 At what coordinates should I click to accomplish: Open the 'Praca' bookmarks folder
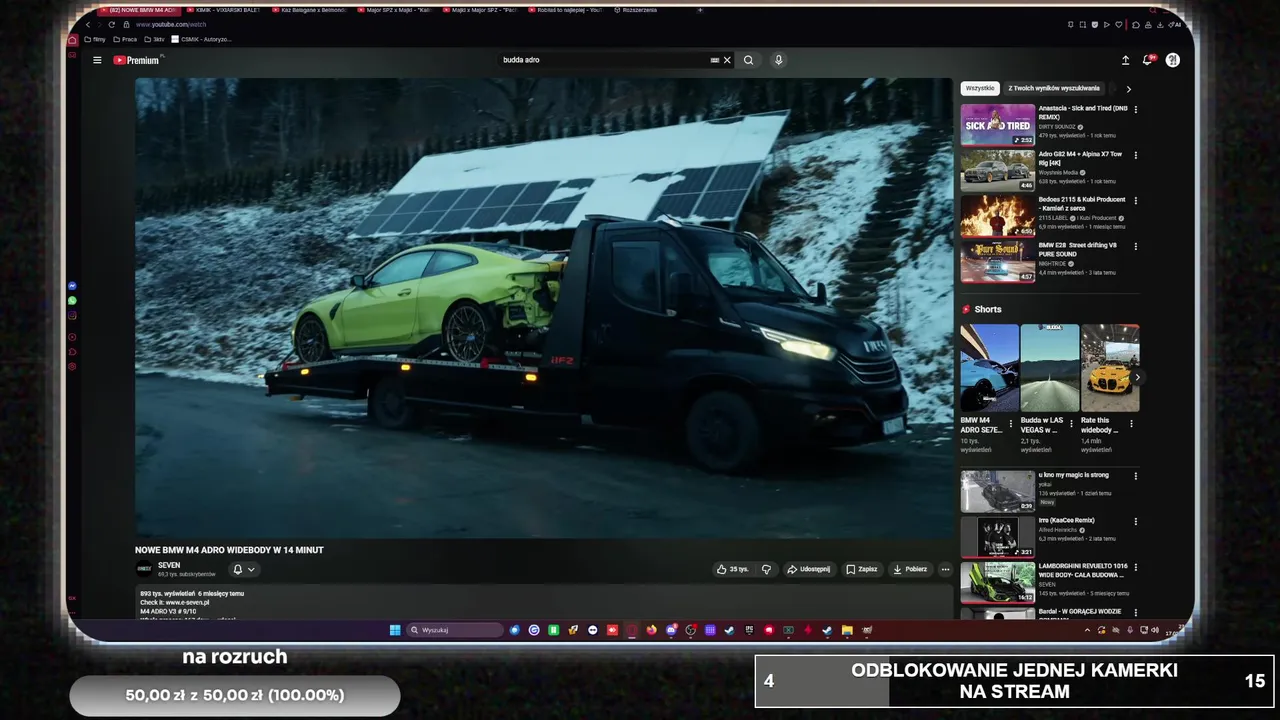pos(125,39)
